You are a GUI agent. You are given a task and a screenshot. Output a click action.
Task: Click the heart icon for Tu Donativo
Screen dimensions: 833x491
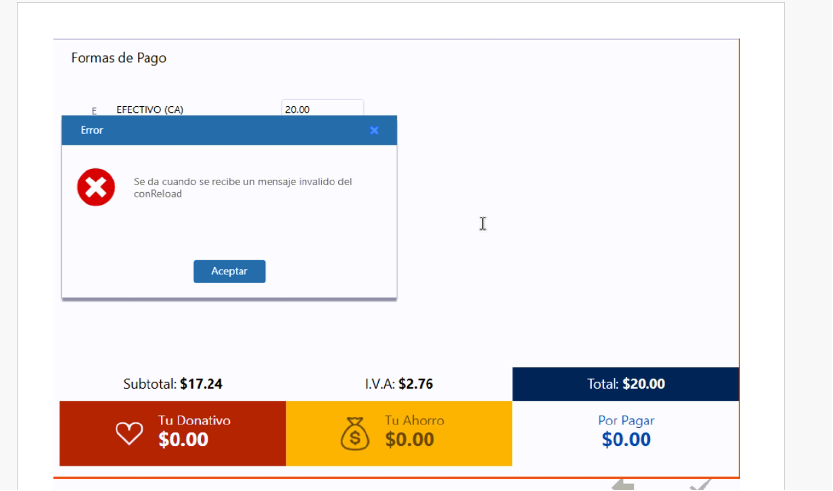point(129,433)
